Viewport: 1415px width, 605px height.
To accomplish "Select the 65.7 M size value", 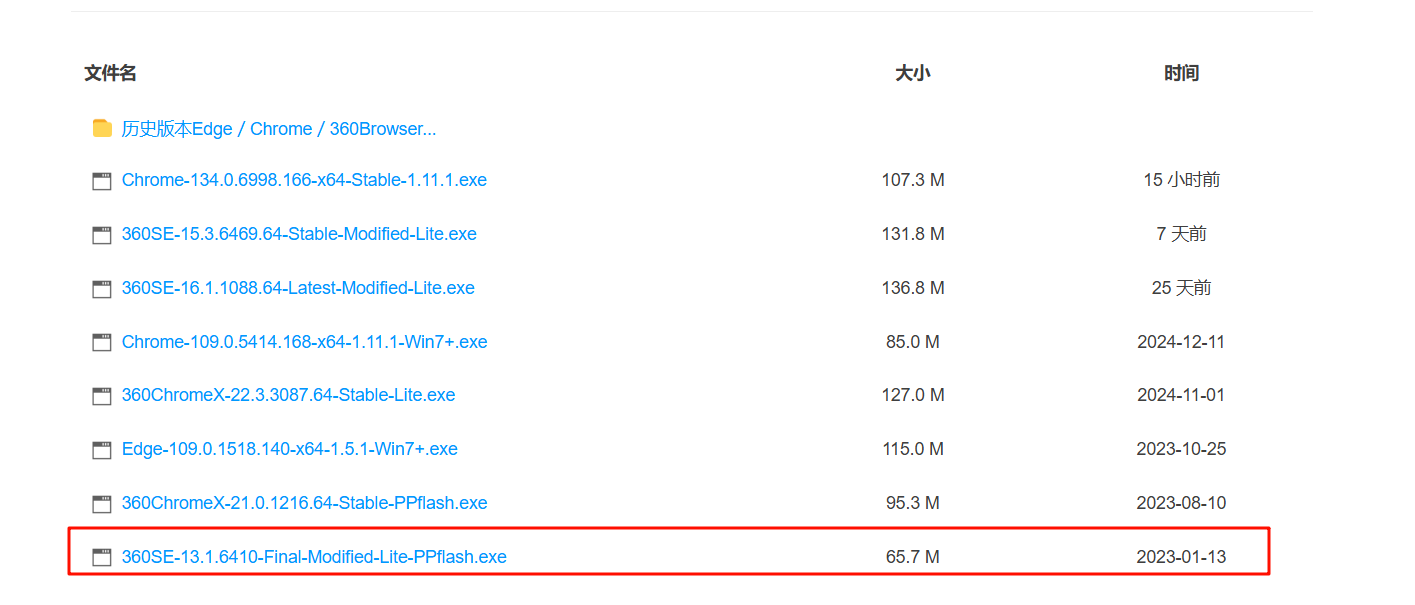I will tap(913, 557).
